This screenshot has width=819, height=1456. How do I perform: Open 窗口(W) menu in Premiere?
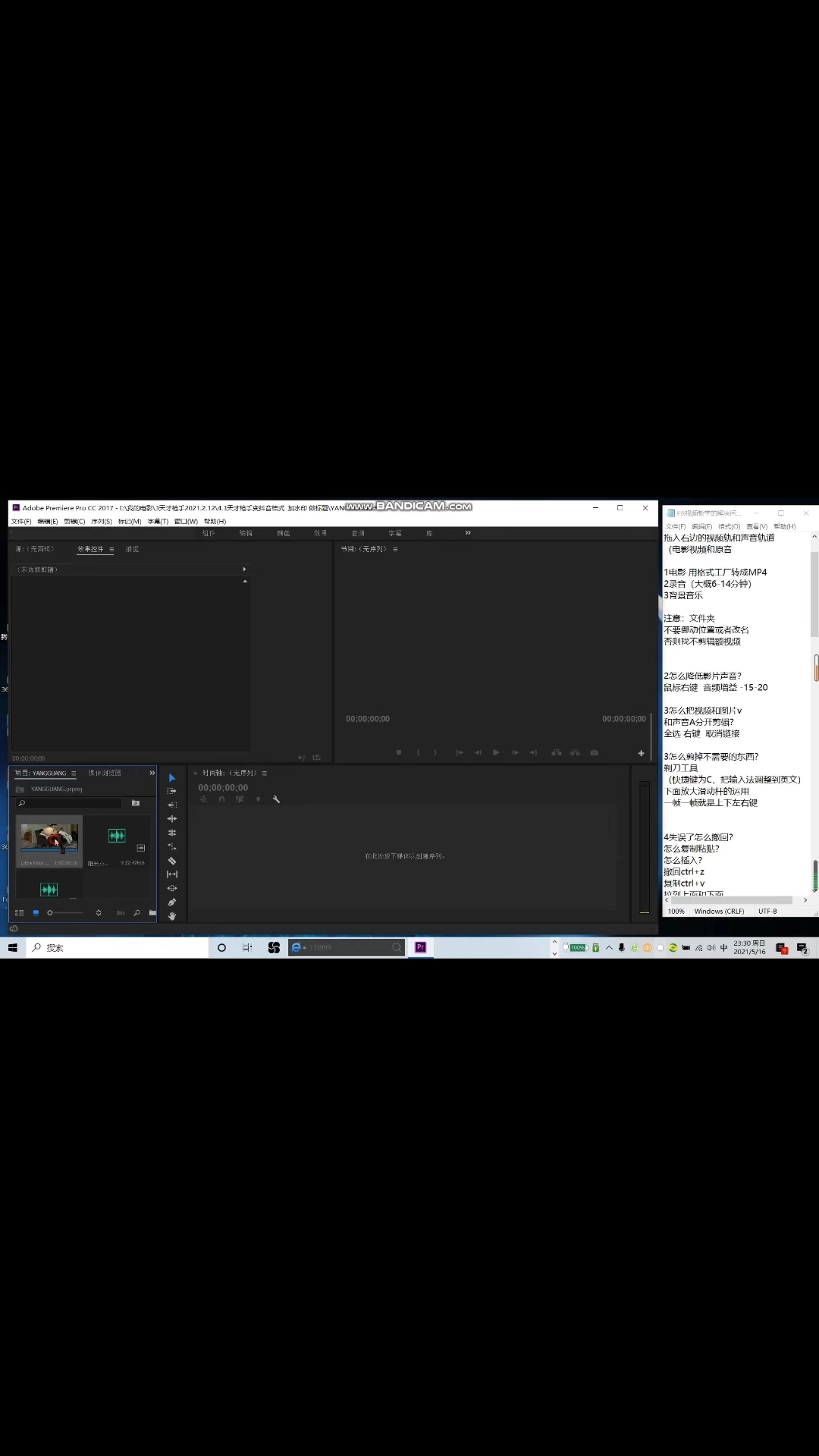point(186,522)
